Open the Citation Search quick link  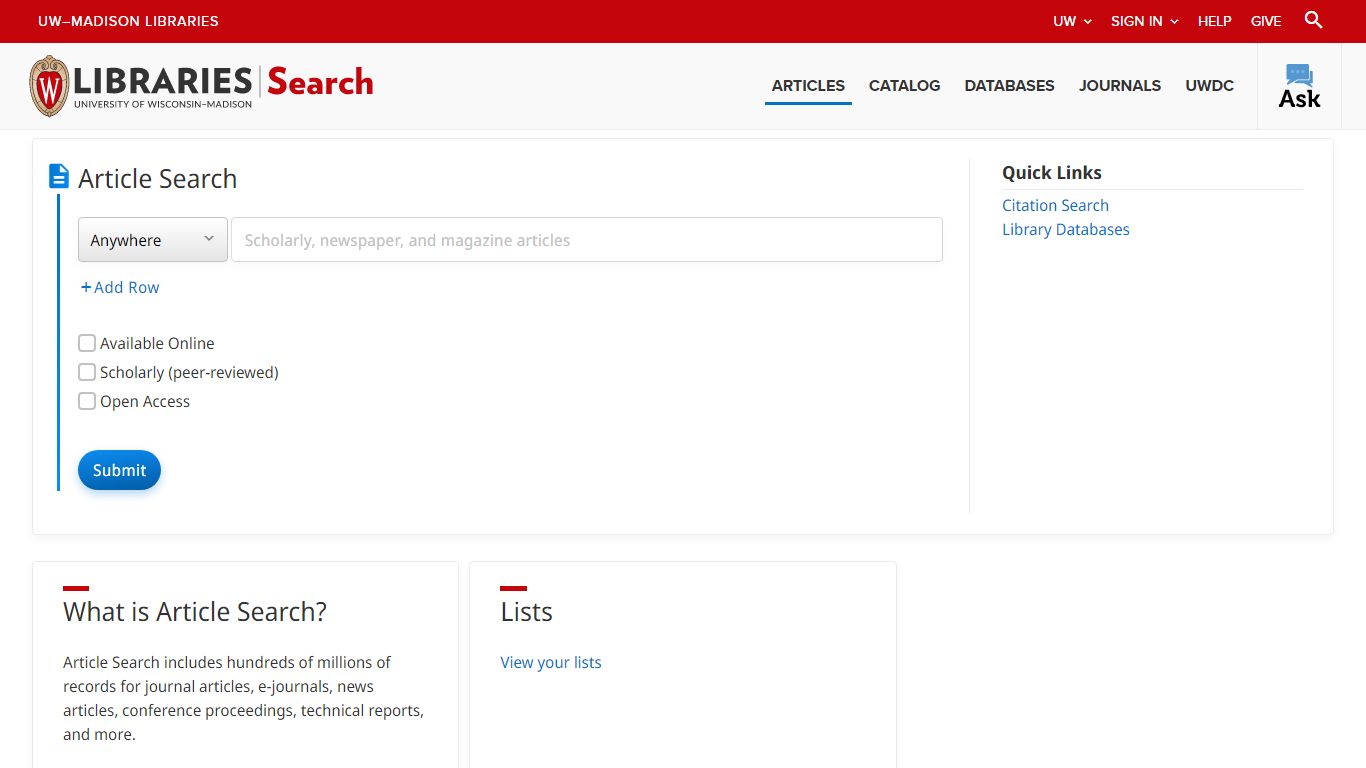[x=1055, y=205]
